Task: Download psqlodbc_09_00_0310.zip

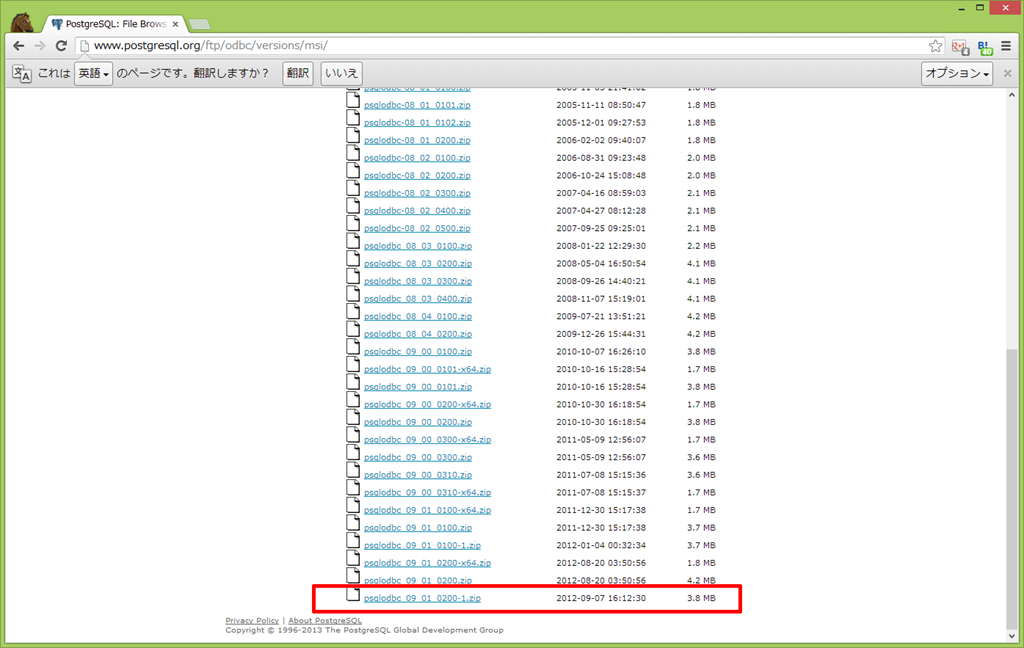Action: tap(418, 475)
